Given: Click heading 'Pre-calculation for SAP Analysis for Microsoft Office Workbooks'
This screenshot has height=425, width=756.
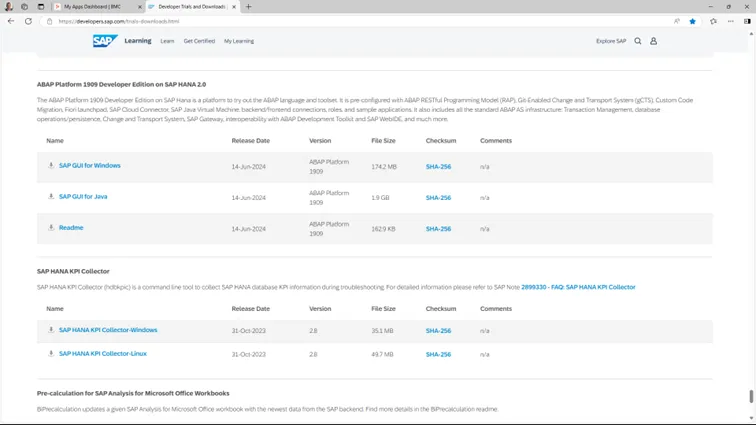Looking at the screenshot, I should pyautogui.click(x=133, y=393).
